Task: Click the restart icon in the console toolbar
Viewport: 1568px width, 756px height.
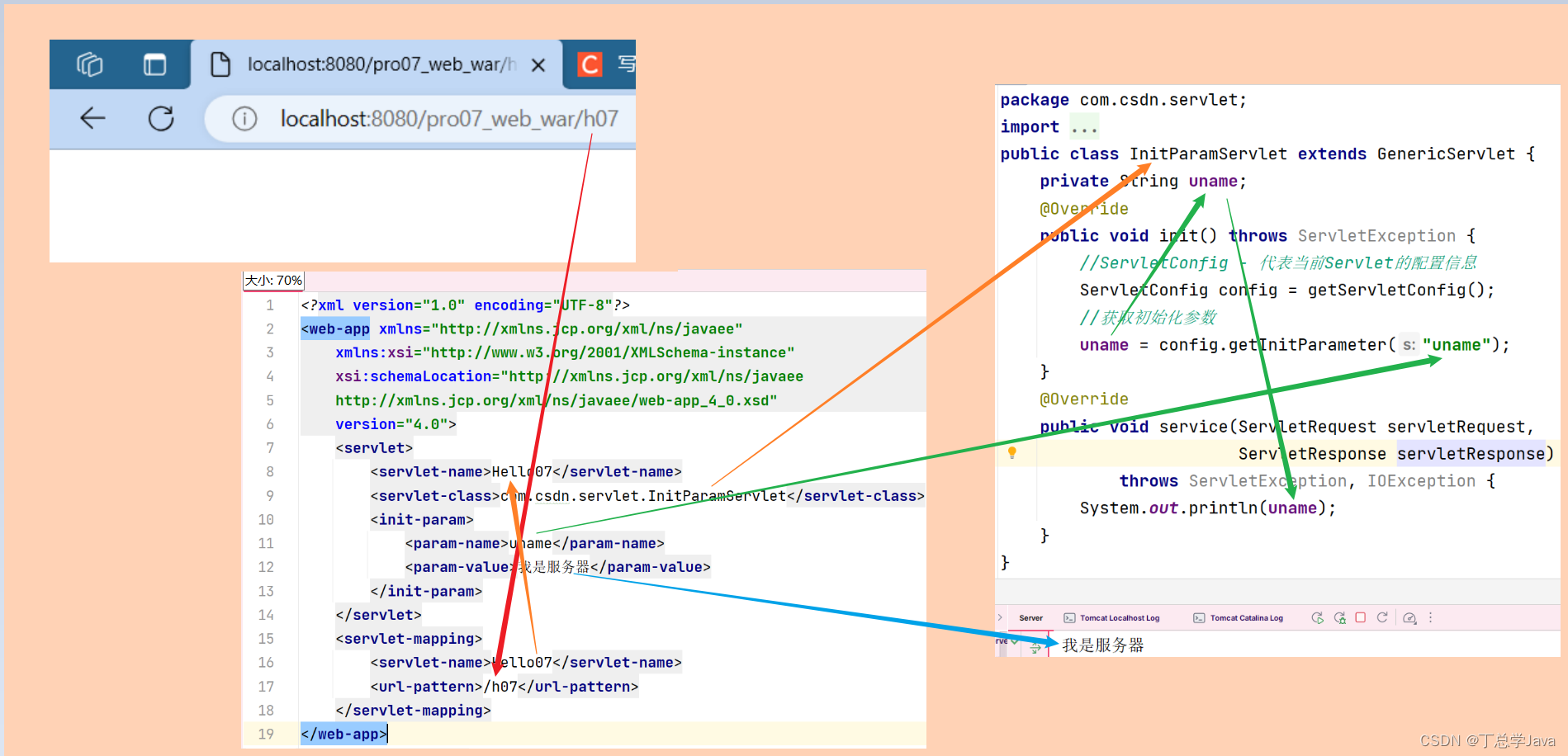Action: 1382,619
